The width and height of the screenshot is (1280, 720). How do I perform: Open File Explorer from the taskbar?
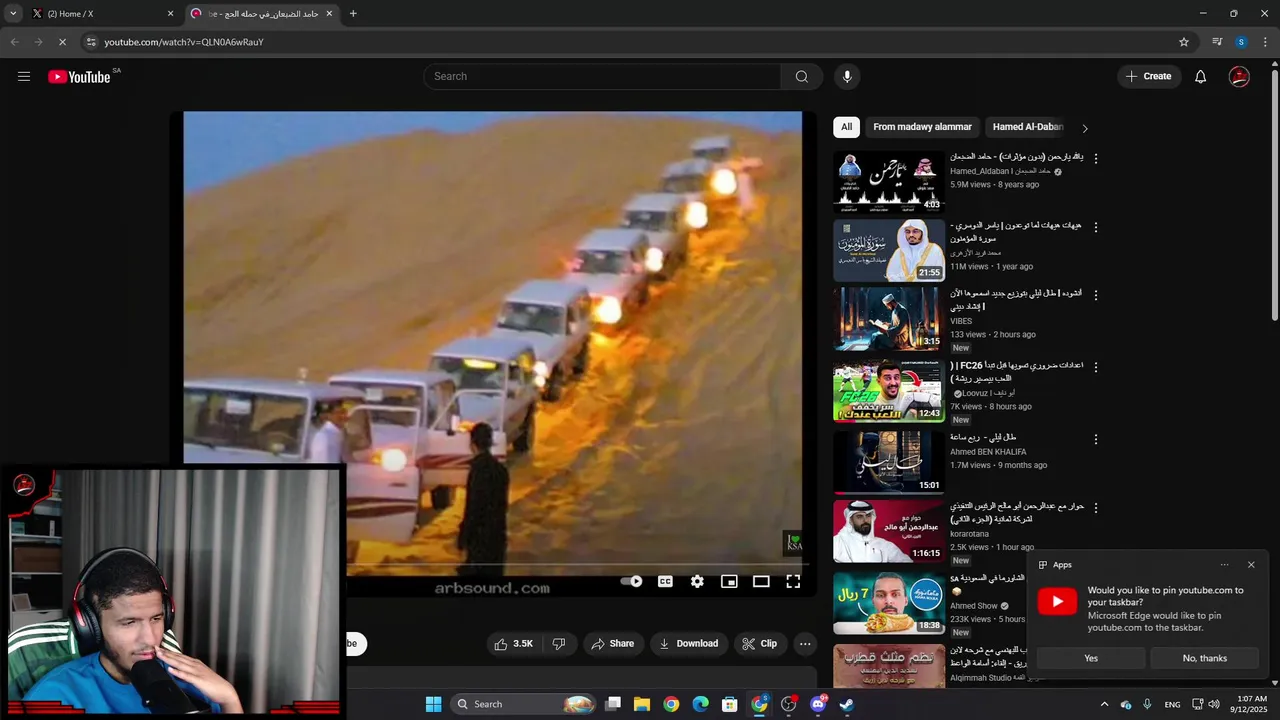point(642,704)
